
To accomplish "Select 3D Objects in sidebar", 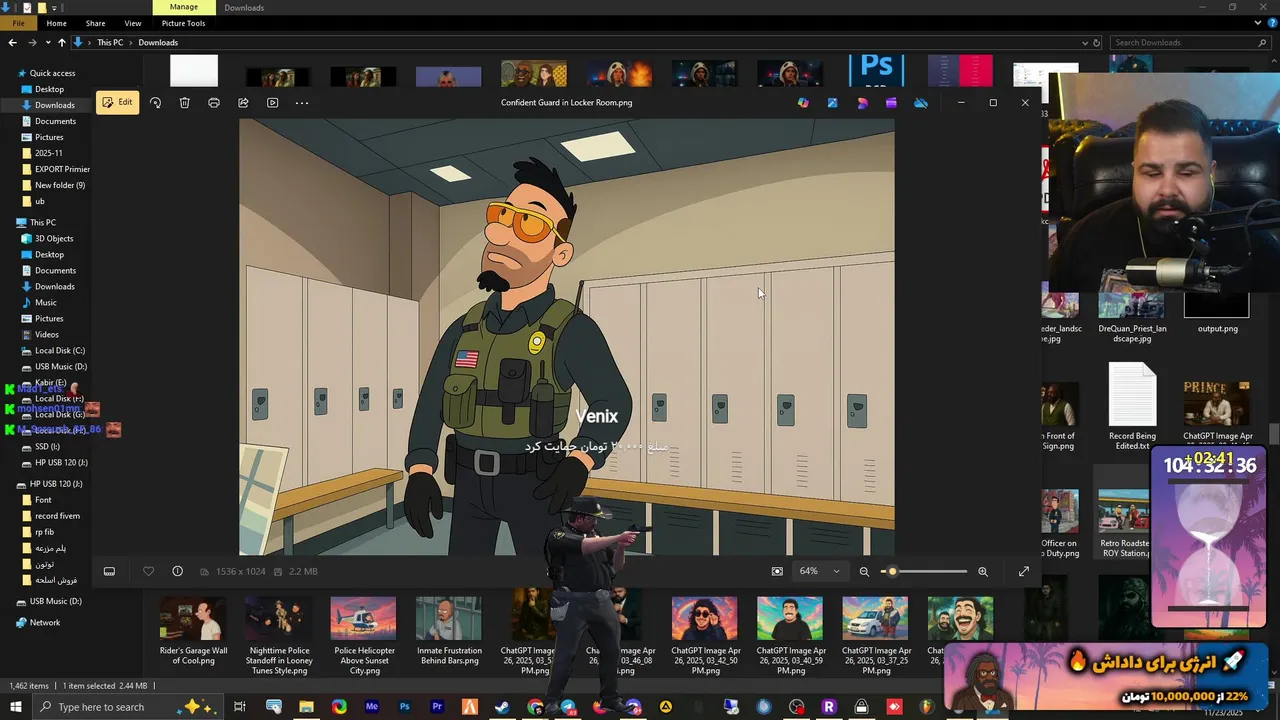I will tap(54, 238).
